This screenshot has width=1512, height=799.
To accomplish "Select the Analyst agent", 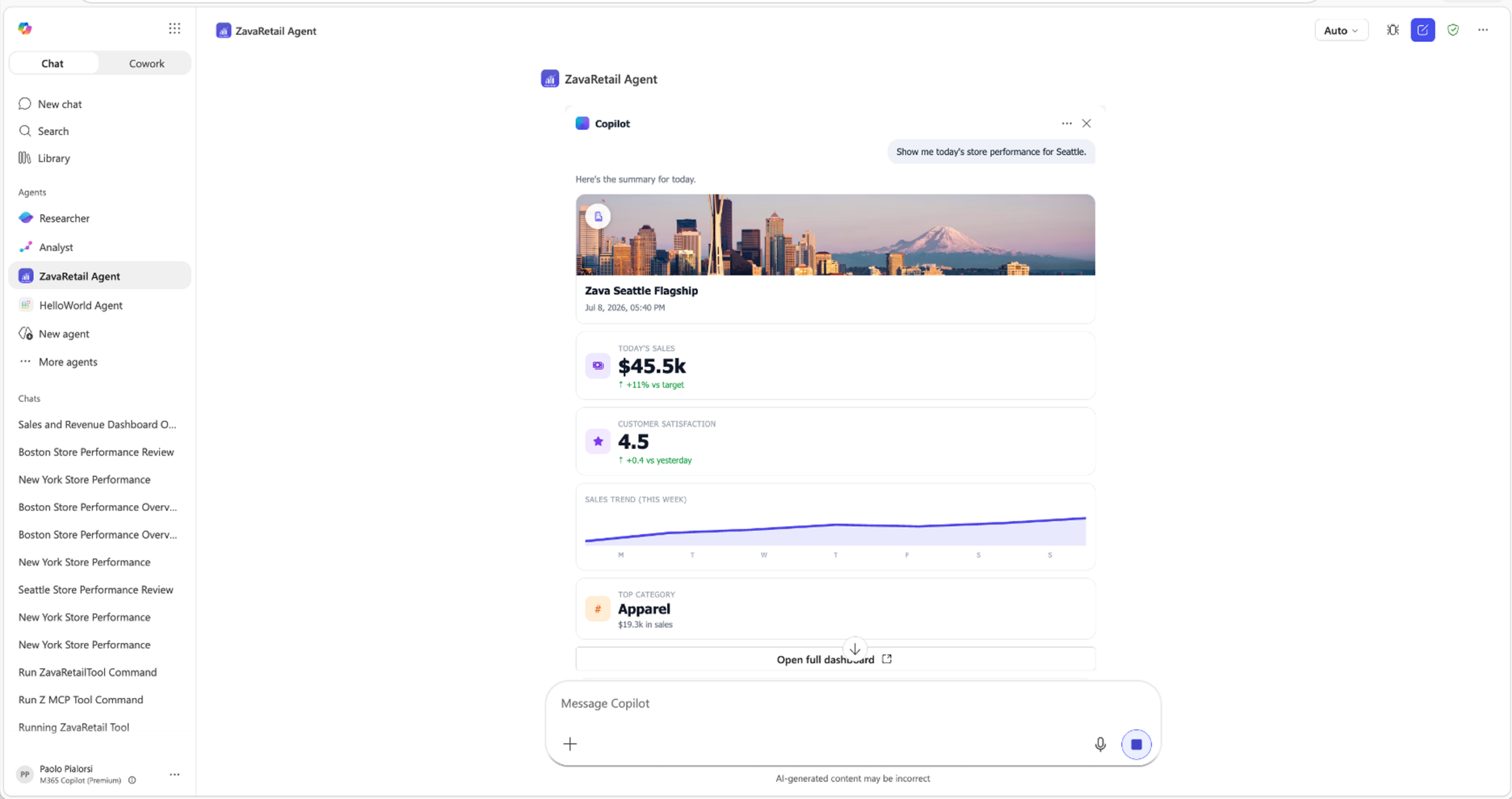I will point(99,247).
